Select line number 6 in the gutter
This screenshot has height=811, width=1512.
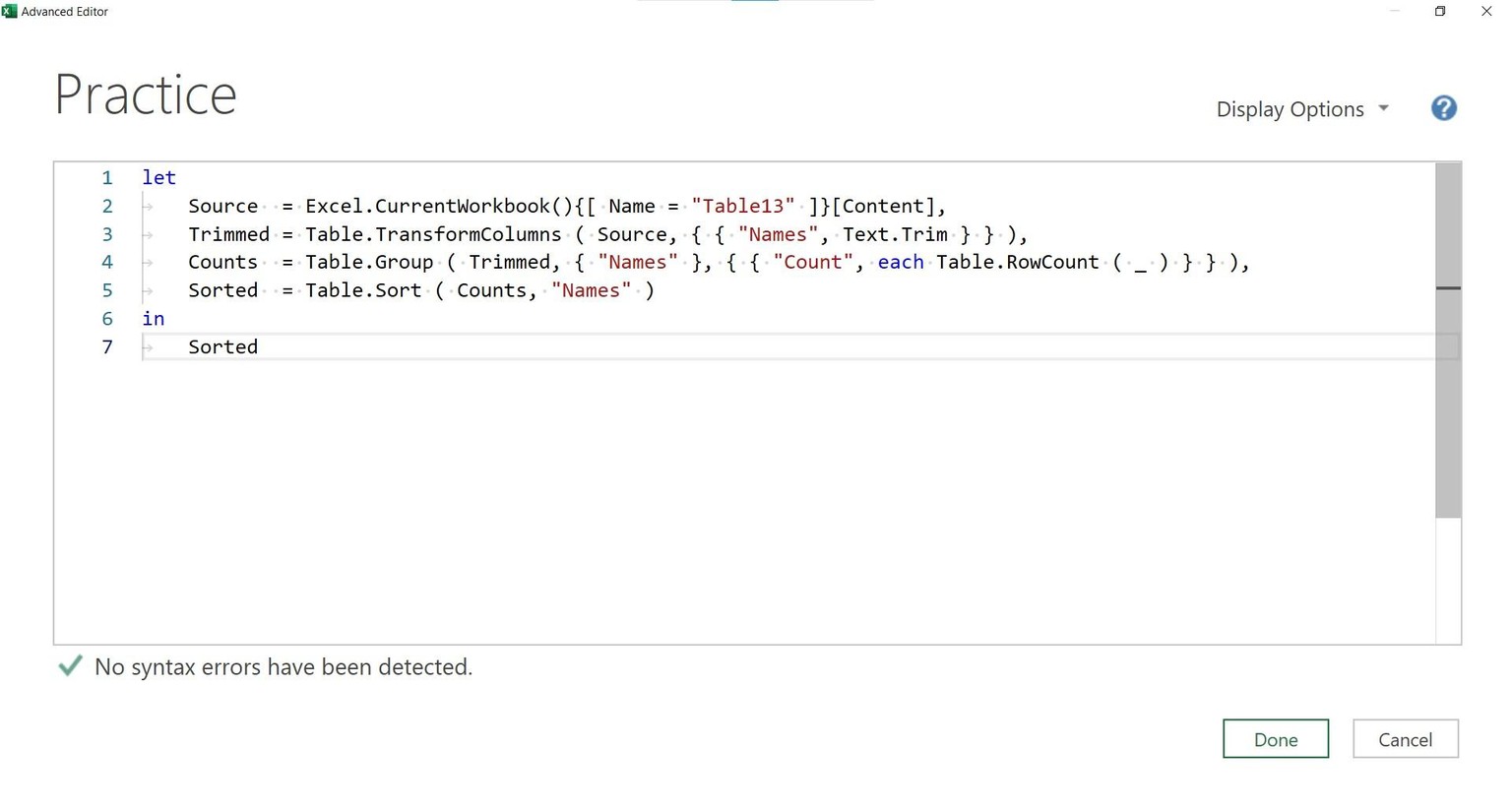click(x=107, y=319)
